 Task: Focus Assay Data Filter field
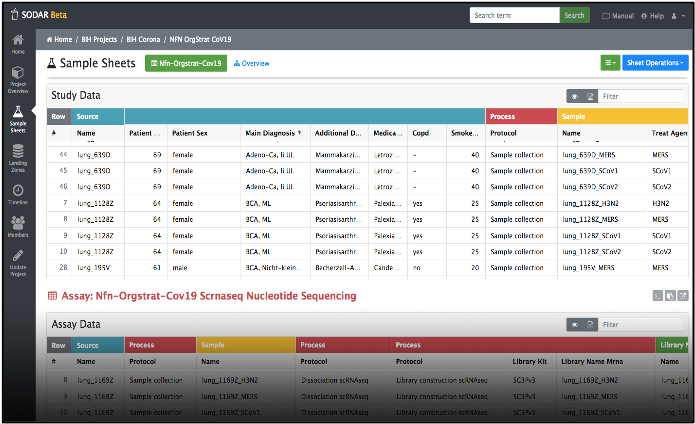coord(640,325)
